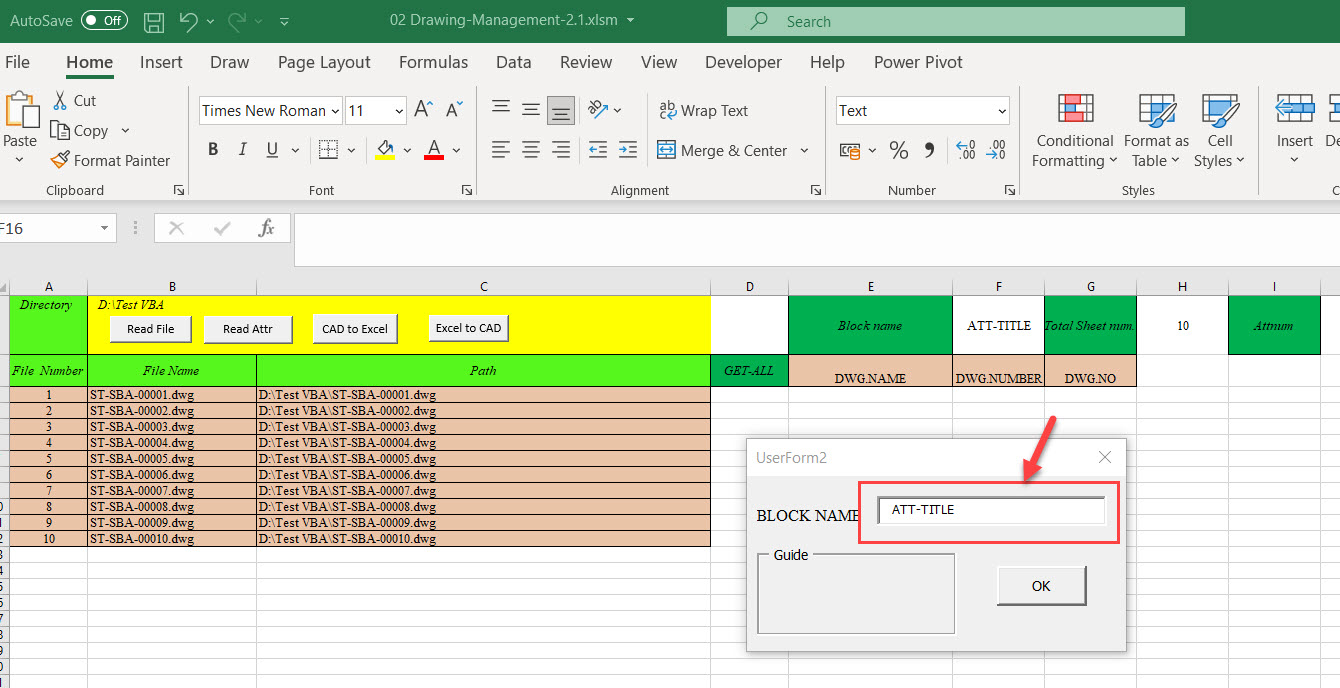Open Conditional Formatting options
This screenshot has width=1340, height=688.
click(1074, 130)
